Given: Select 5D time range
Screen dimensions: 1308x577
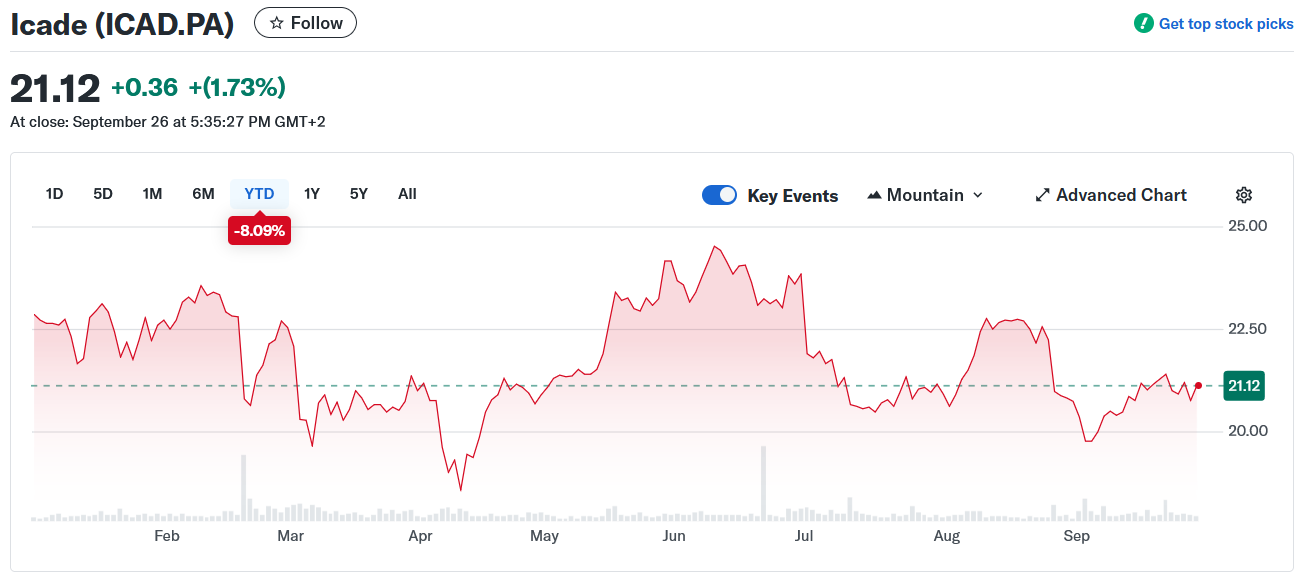Looking at the screenshot, I should point(103,194).
